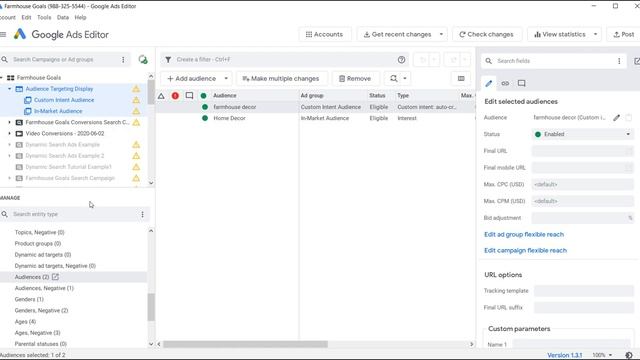The height and width of the screenshot is (360, 640).
Task: Open Edit ad group flexible reach link
Action: point(524,234)
